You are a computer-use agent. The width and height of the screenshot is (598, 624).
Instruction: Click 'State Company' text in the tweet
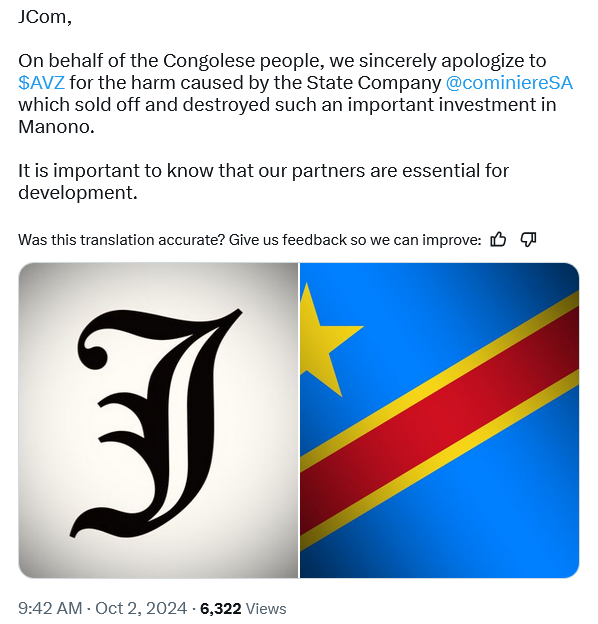374,83
